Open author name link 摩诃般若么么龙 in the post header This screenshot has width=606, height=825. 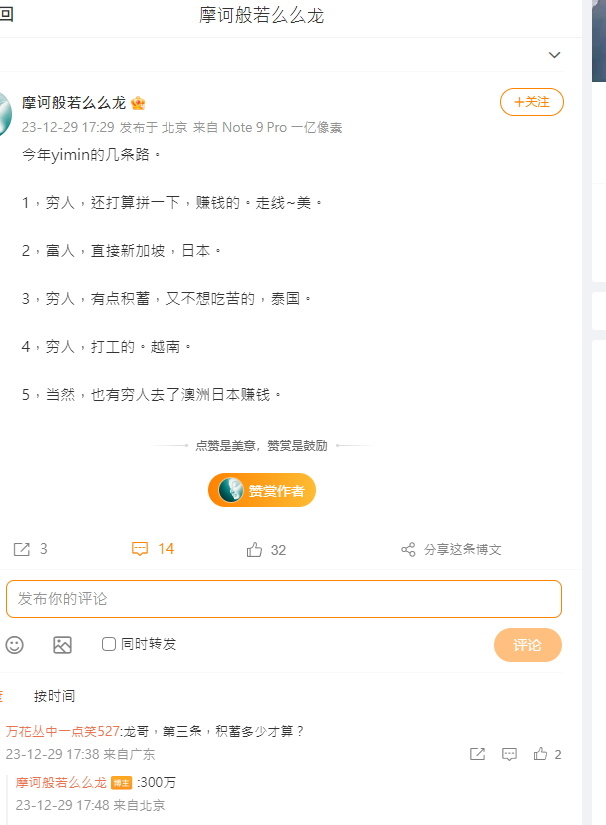click(x=74, y=103)
